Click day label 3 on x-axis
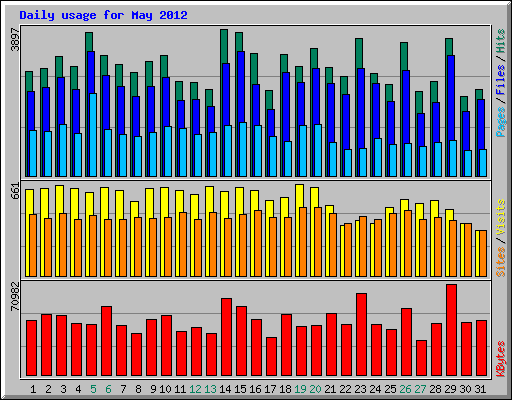 63,389
